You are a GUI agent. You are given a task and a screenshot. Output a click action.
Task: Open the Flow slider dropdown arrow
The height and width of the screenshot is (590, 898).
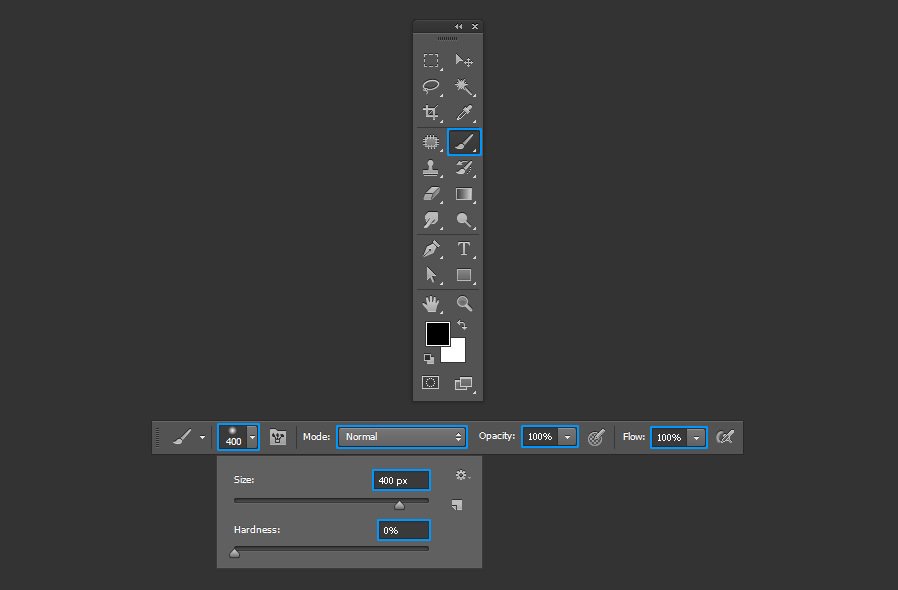tap(696, 438)
